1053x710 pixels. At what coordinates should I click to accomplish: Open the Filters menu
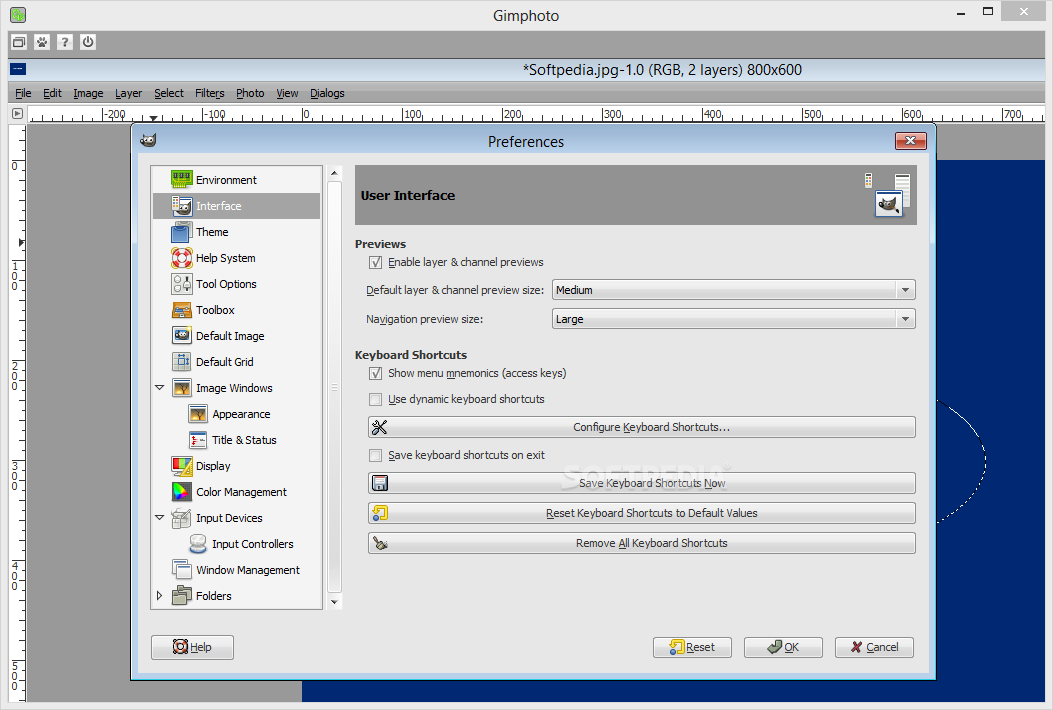[210, 93]
